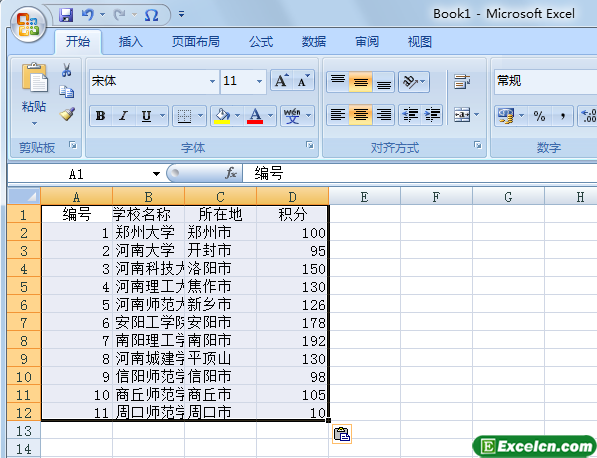Open the 审阅 tab
597x458 pixels.
(367, 41)
